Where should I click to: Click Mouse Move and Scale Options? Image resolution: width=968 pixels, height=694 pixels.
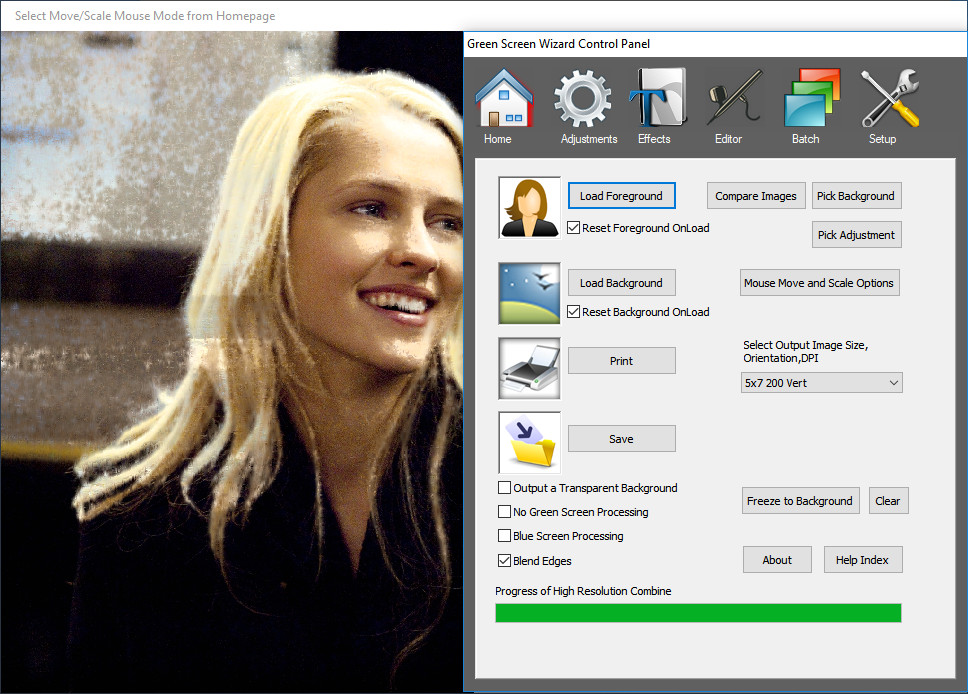(x=819, y=283)
